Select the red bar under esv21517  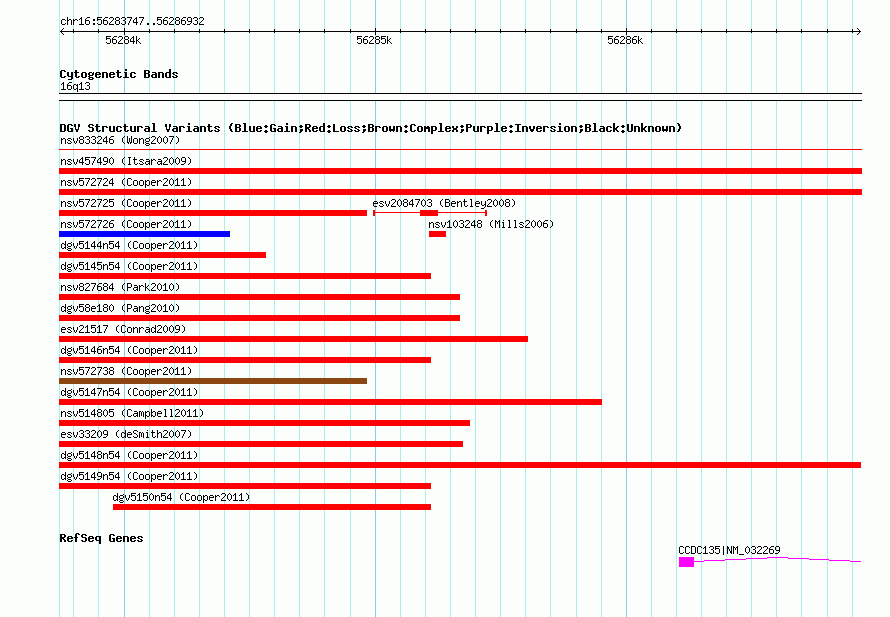pos(293,339)
